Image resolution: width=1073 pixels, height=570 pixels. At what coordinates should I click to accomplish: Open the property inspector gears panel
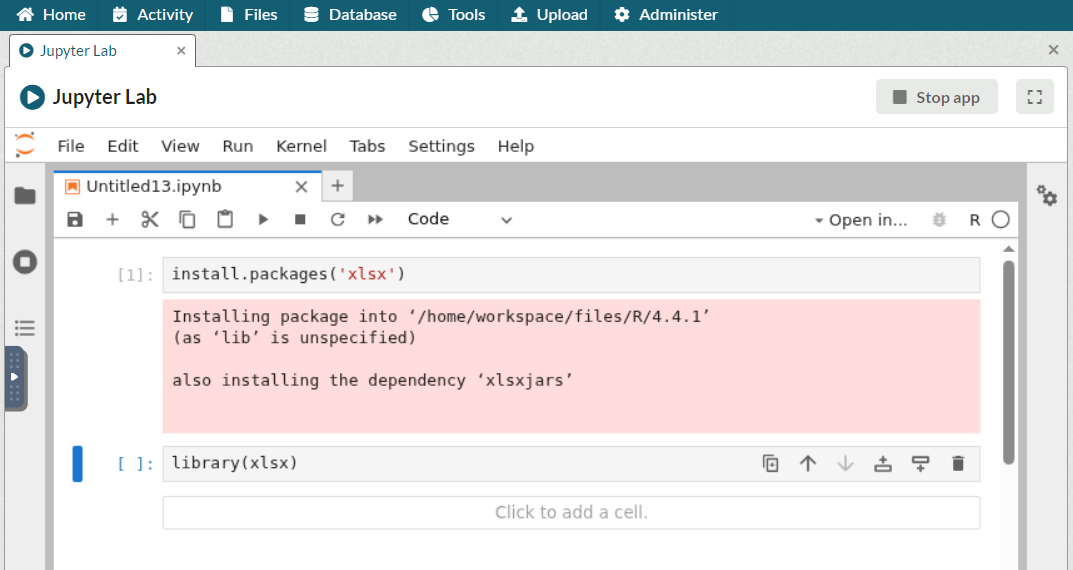tap(1047, 196)
